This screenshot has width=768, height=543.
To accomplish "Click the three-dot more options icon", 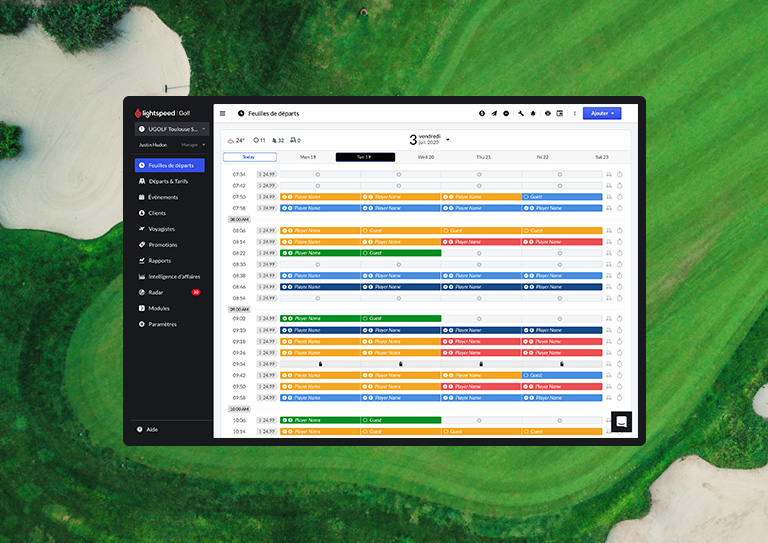I will pos(574,113).
